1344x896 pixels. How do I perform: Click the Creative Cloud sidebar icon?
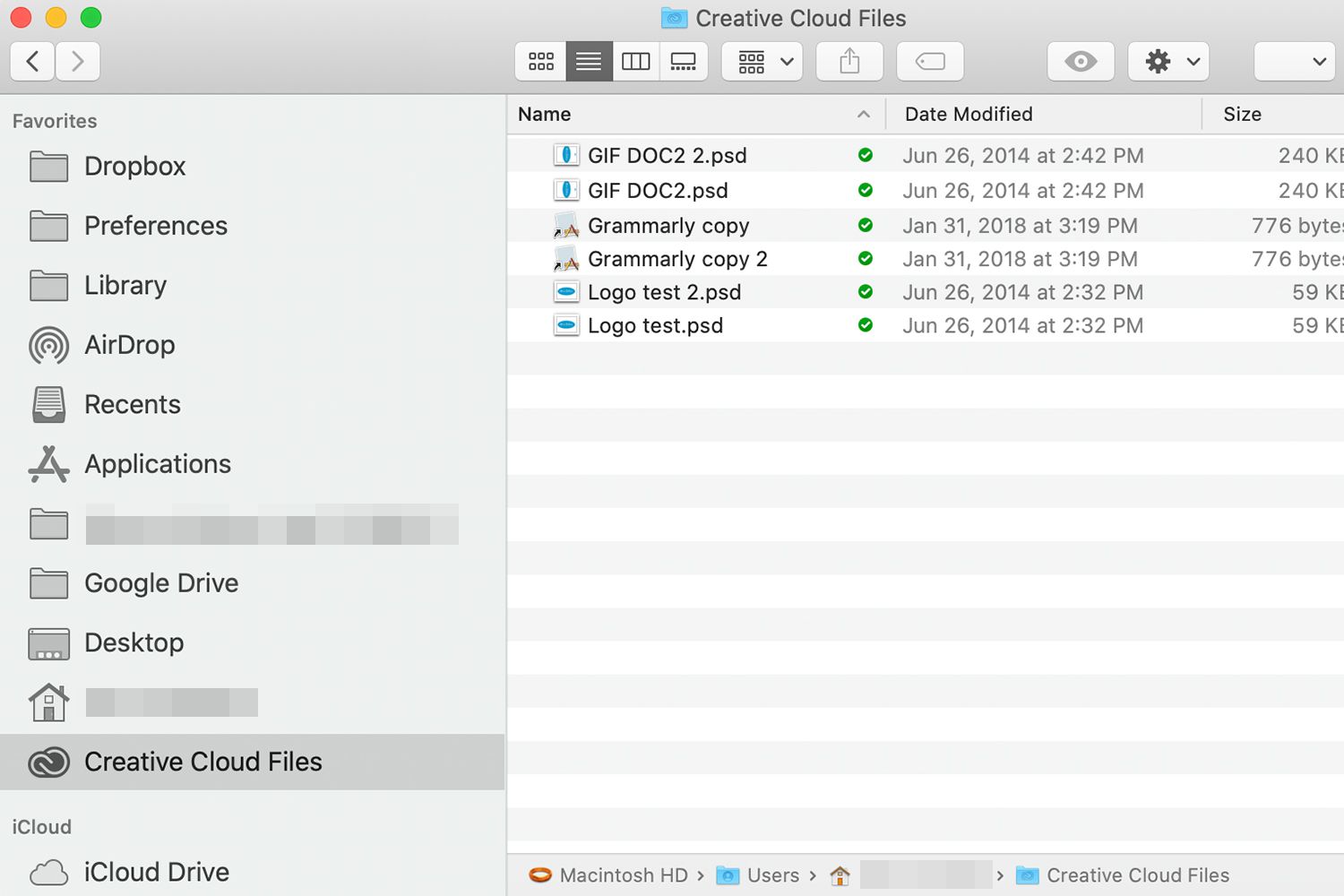point(48,762)
